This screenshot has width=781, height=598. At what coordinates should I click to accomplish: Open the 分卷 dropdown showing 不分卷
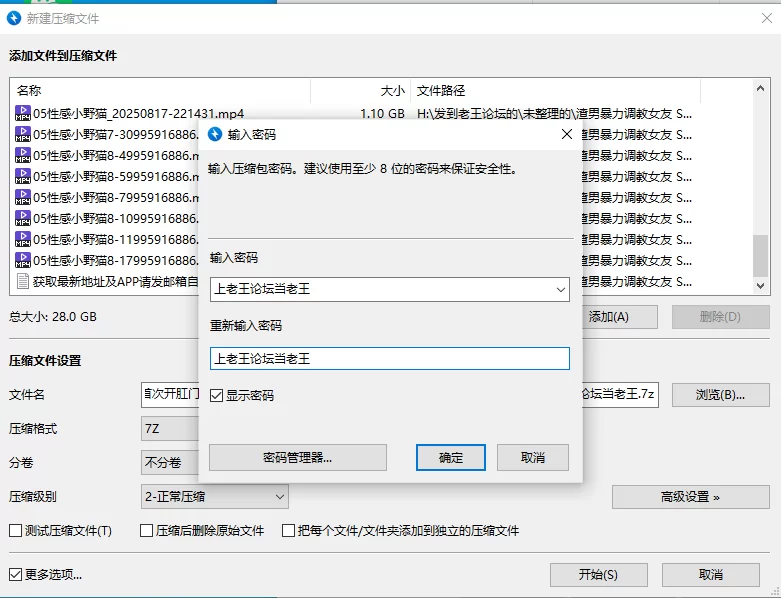tap(170, 463)
